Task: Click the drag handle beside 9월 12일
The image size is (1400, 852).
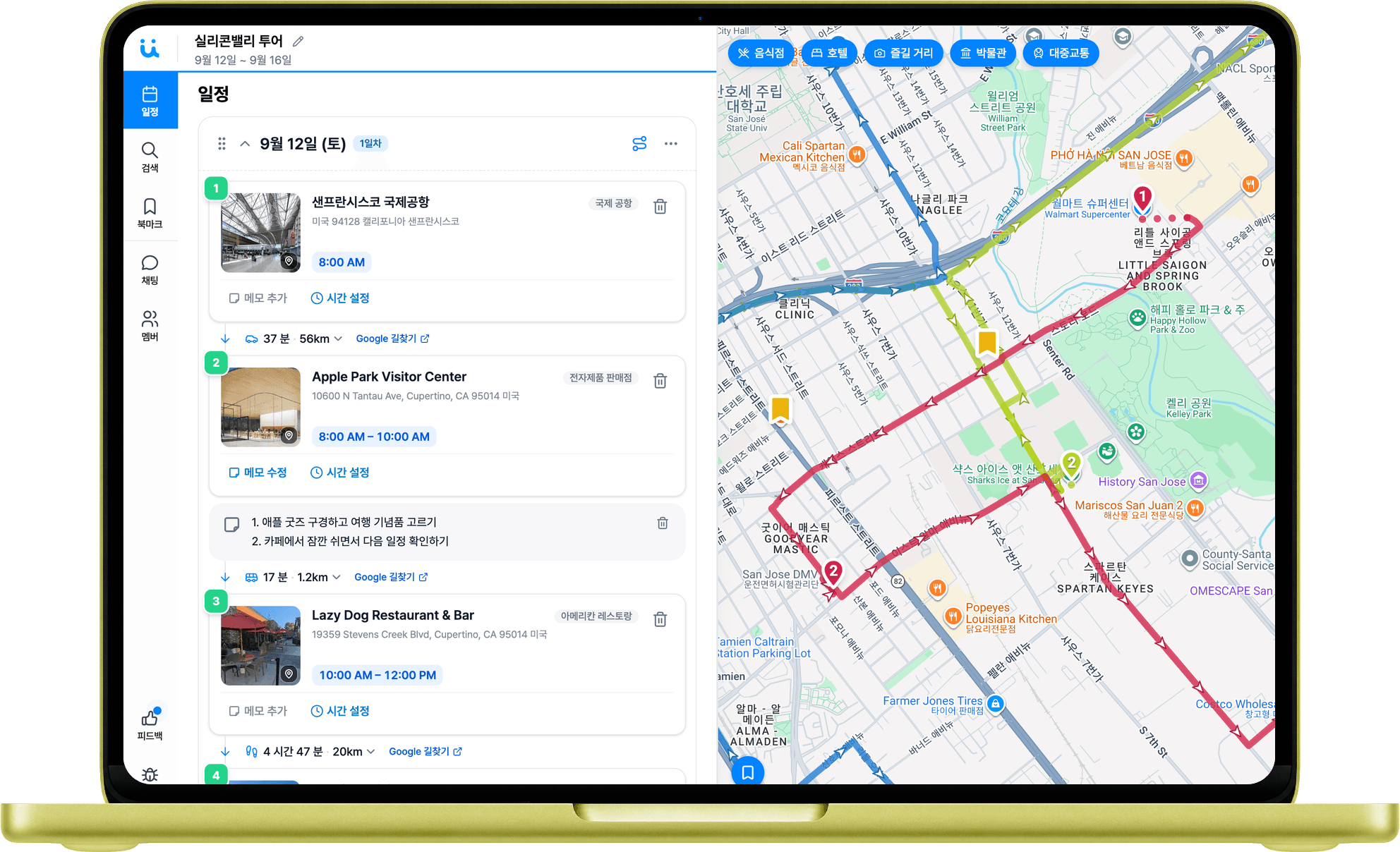Action: point(222,144)
